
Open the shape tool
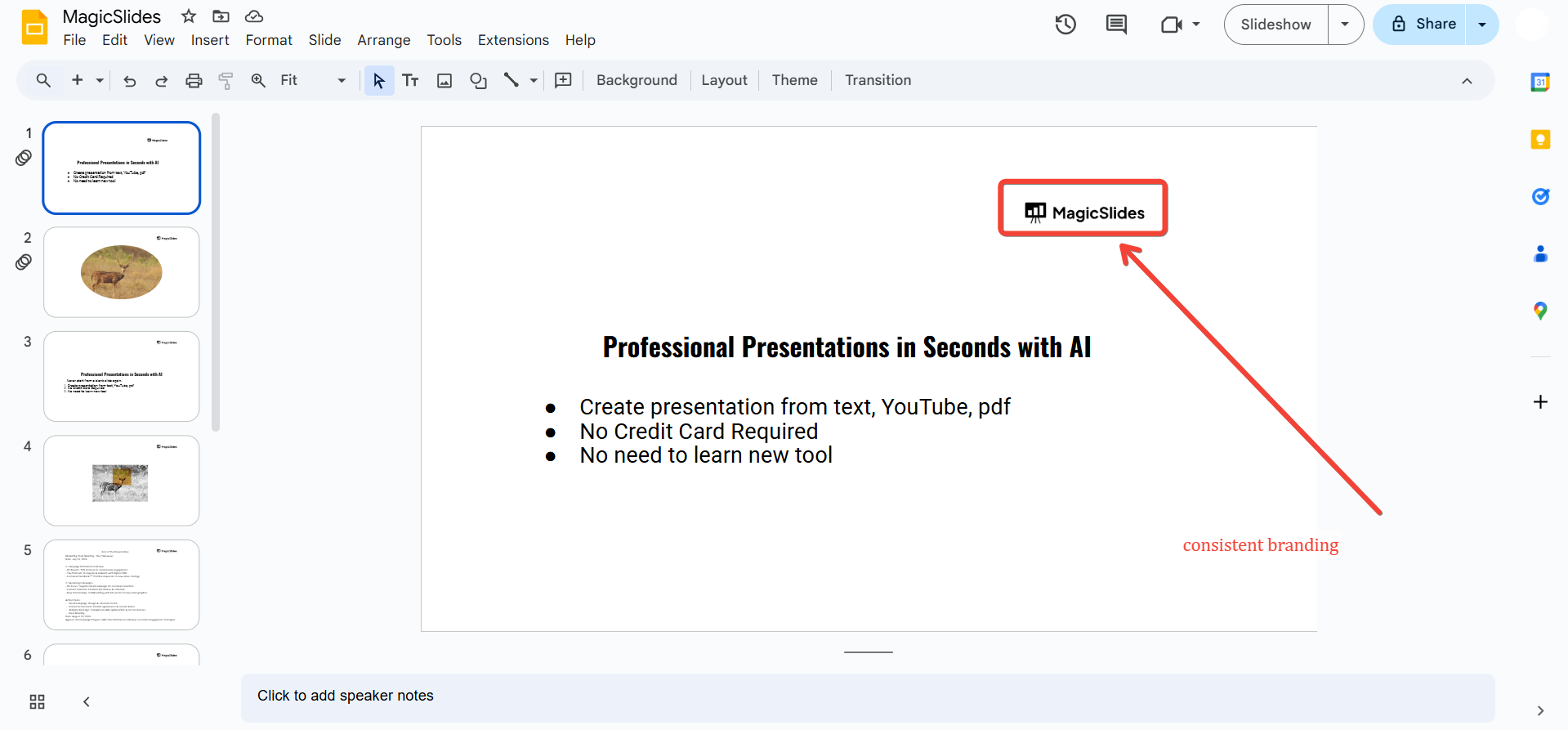[478, 80]
